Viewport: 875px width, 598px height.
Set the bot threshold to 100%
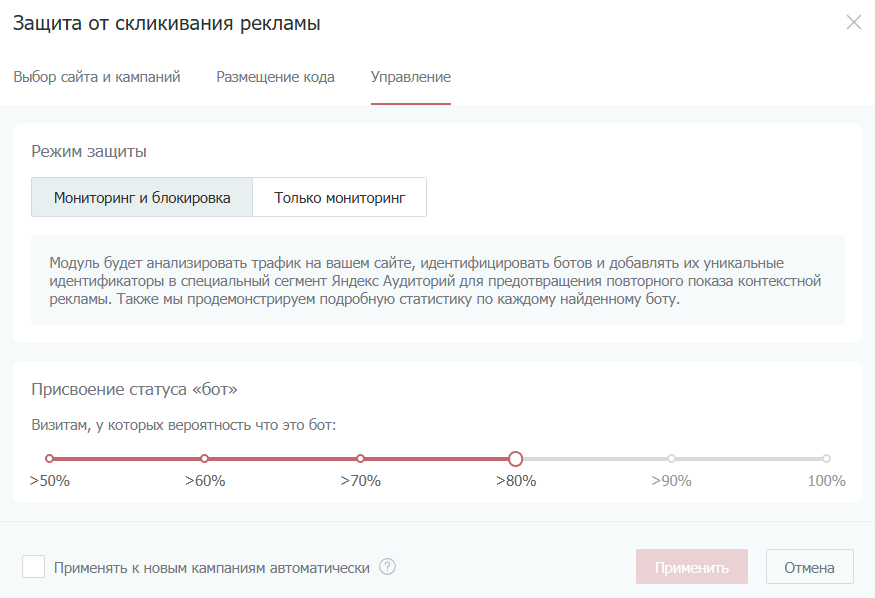[826, 459]
